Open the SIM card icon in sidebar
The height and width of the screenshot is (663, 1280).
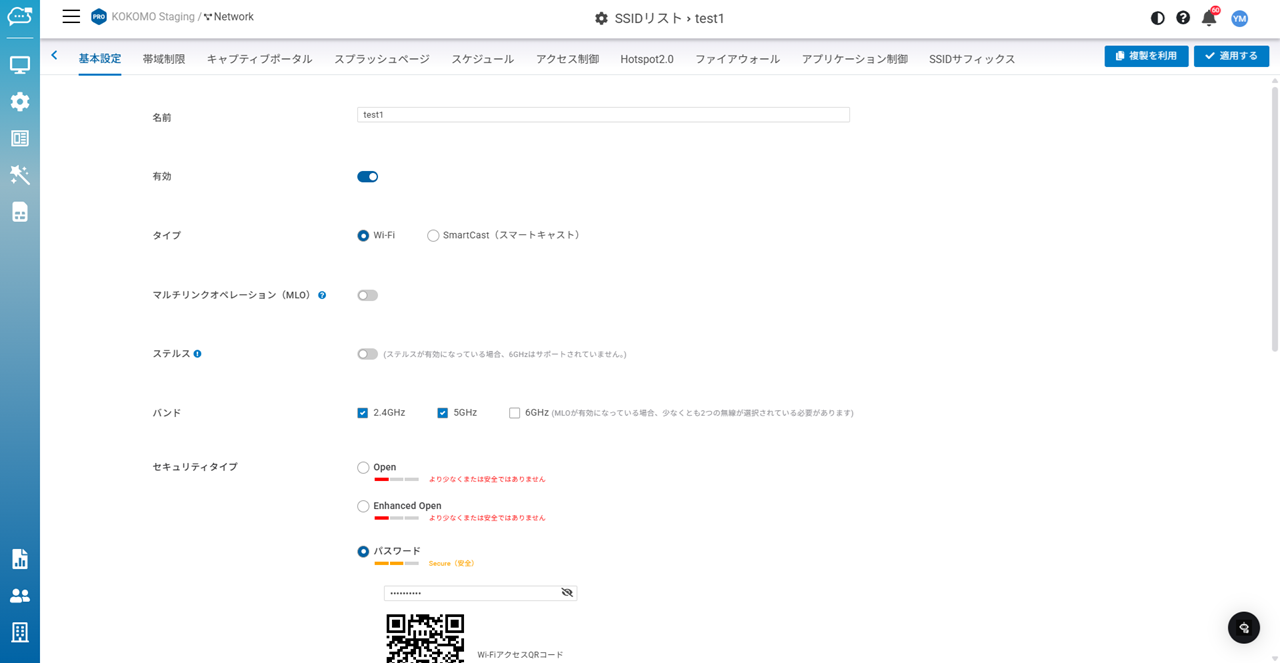20,212
